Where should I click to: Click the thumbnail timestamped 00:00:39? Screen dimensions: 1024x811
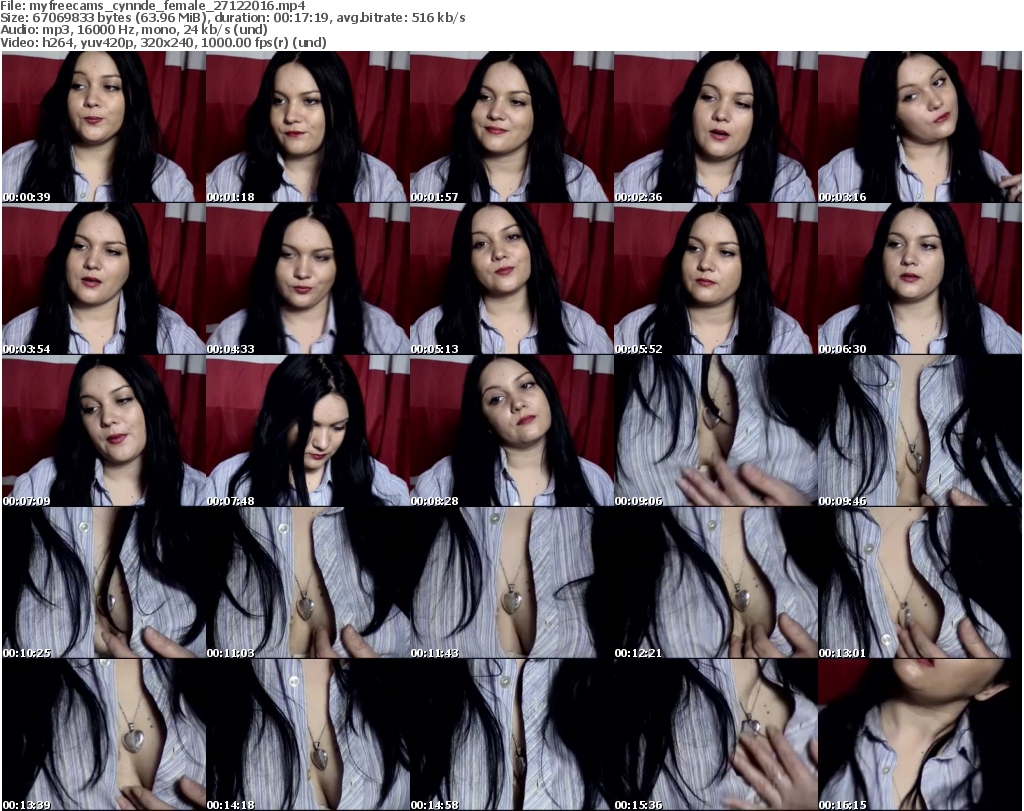(103, 127)
